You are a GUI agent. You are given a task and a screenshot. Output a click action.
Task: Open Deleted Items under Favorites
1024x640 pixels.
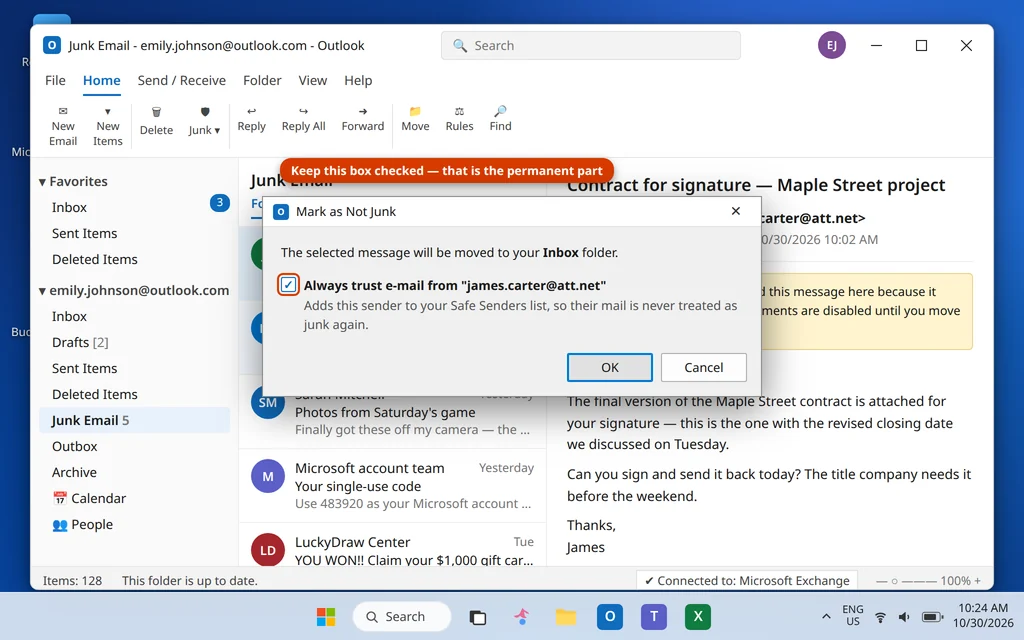click(135, 259)
